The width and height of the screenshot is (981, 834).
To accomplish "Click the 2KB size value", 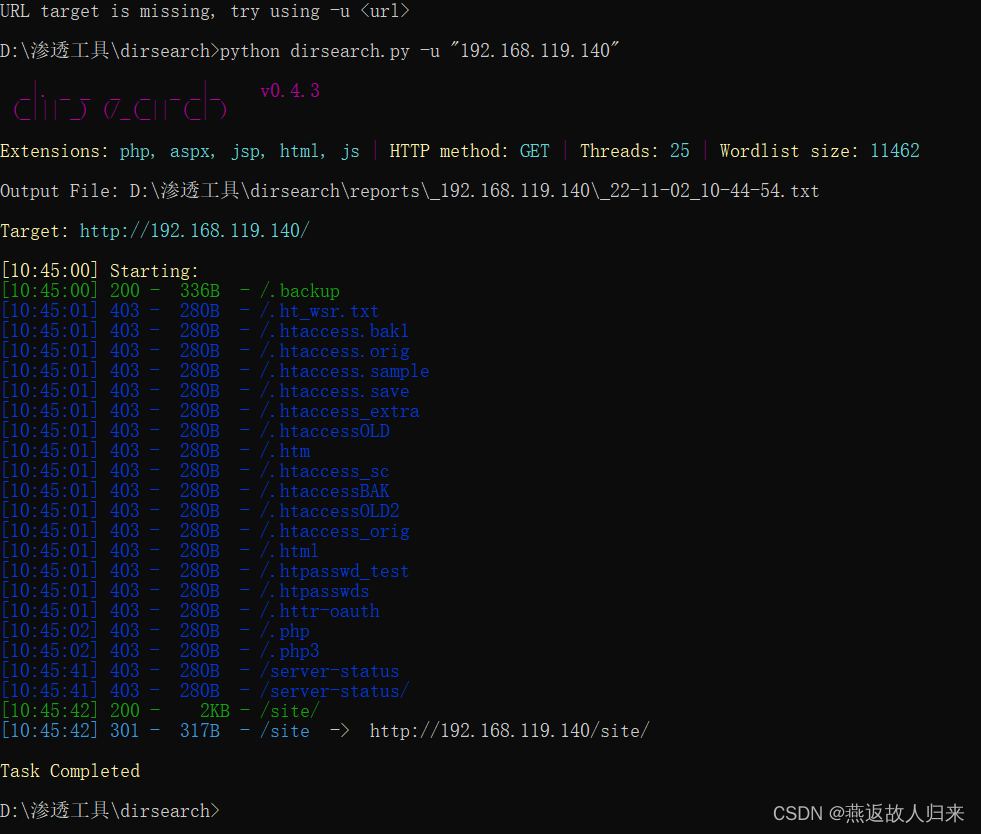I will 215,711.
